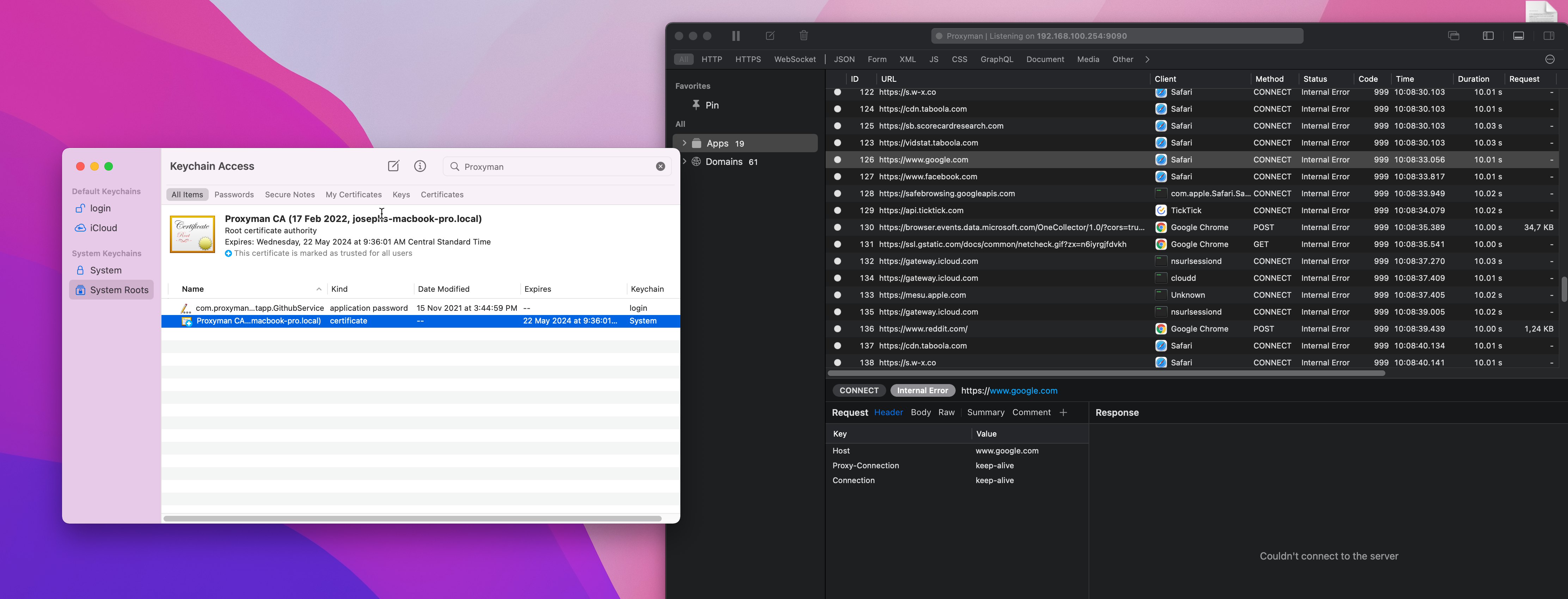This screenshot has width=1568, height=599.
Task: Clear session with the trash icon
Action: tap(803, 36)
